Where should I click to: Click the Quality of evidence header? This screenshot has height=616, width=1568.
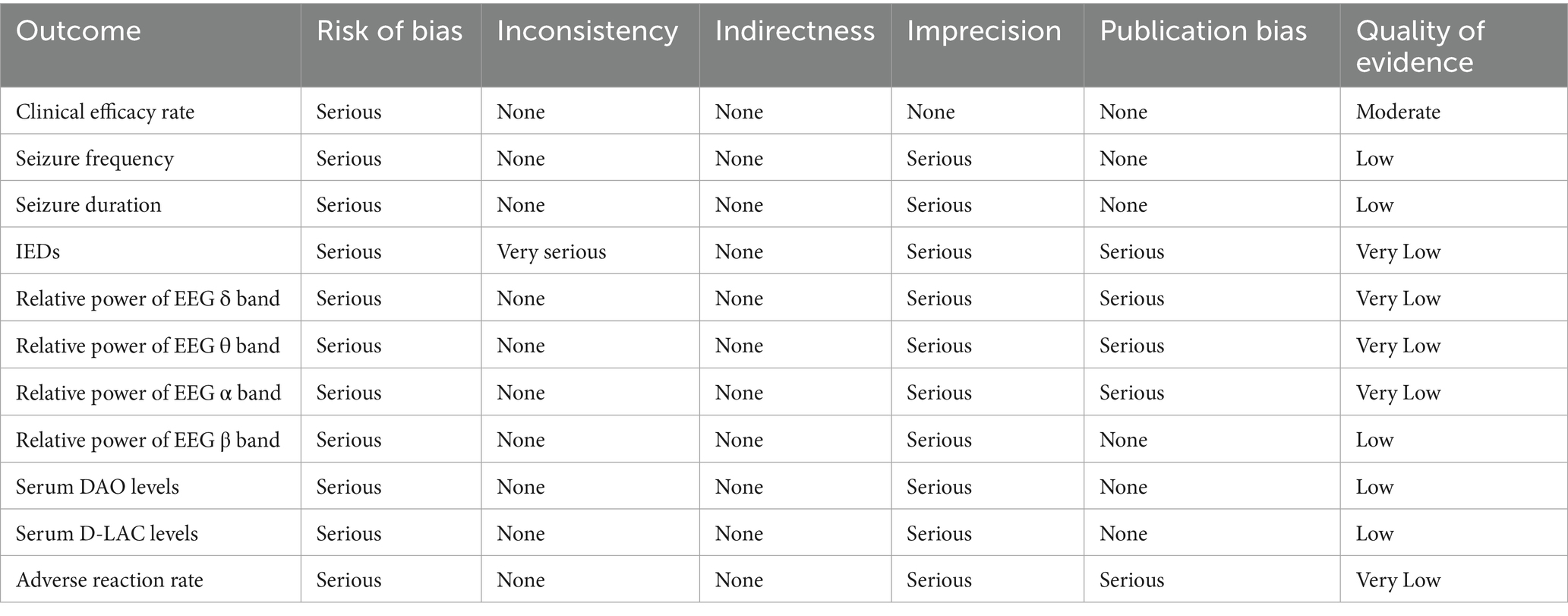click(1419, 46)
